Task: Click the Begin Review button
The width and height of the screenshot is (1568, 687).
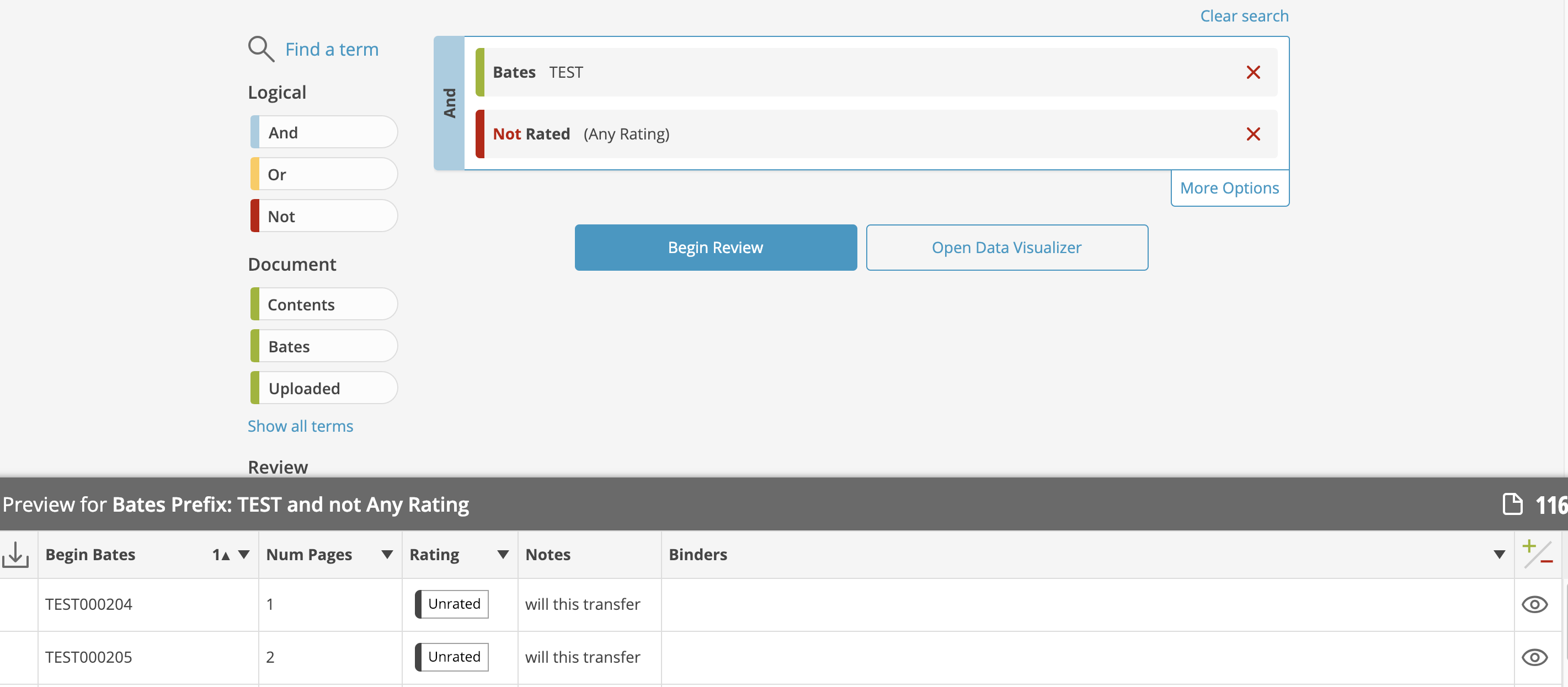Action: pos(716,247)
